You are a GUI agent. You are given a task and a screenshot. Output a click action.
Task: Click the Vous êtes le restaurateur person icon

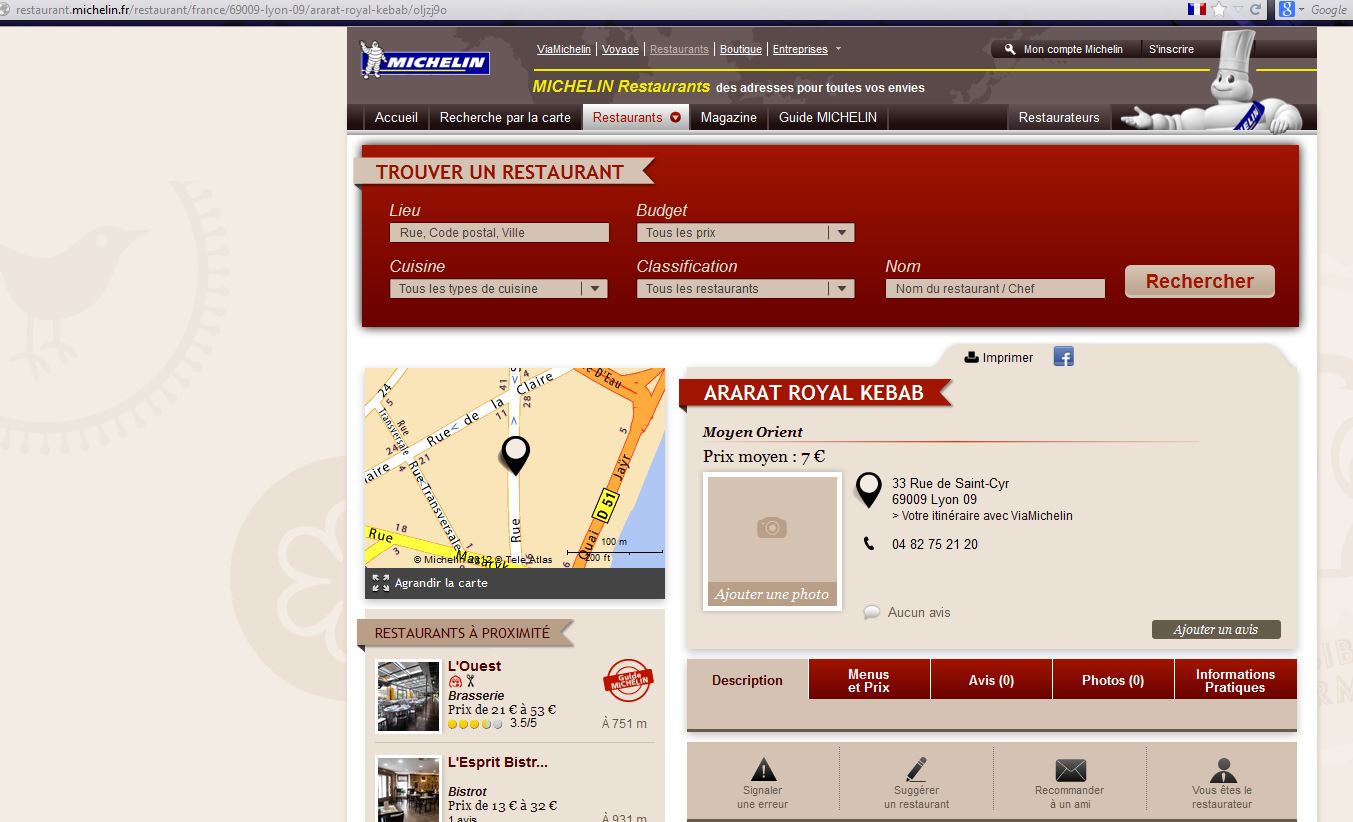pos(1222,770)
